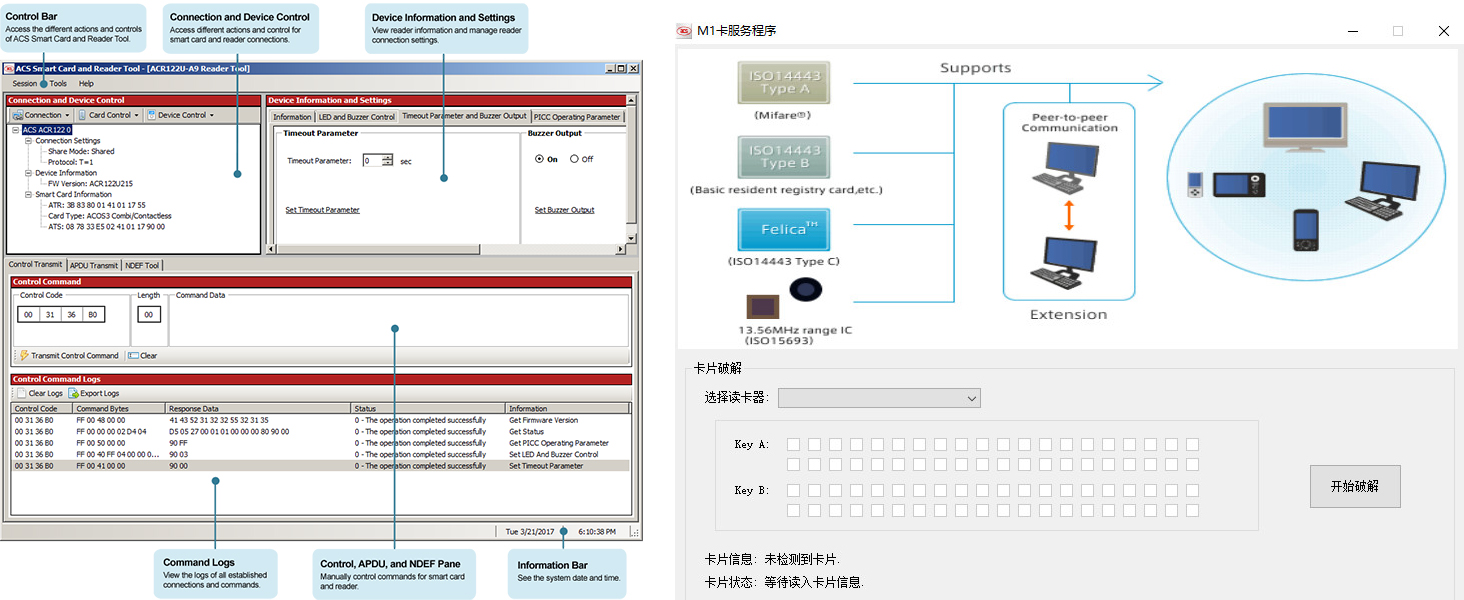Click the Response Data column header
This screenshot has height=600, width=1464.
coord(258,409)
